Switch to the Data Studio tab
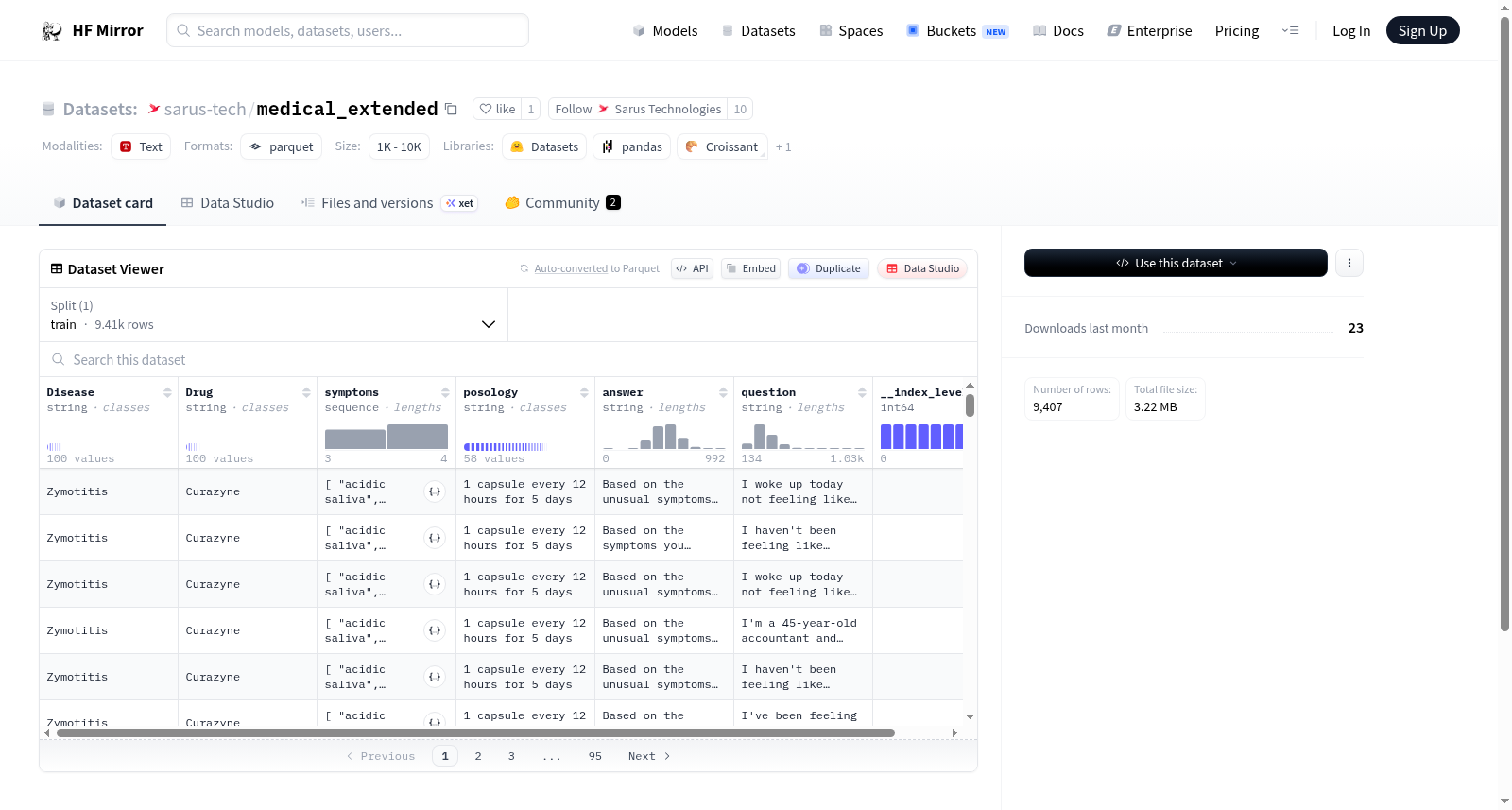 228,203
